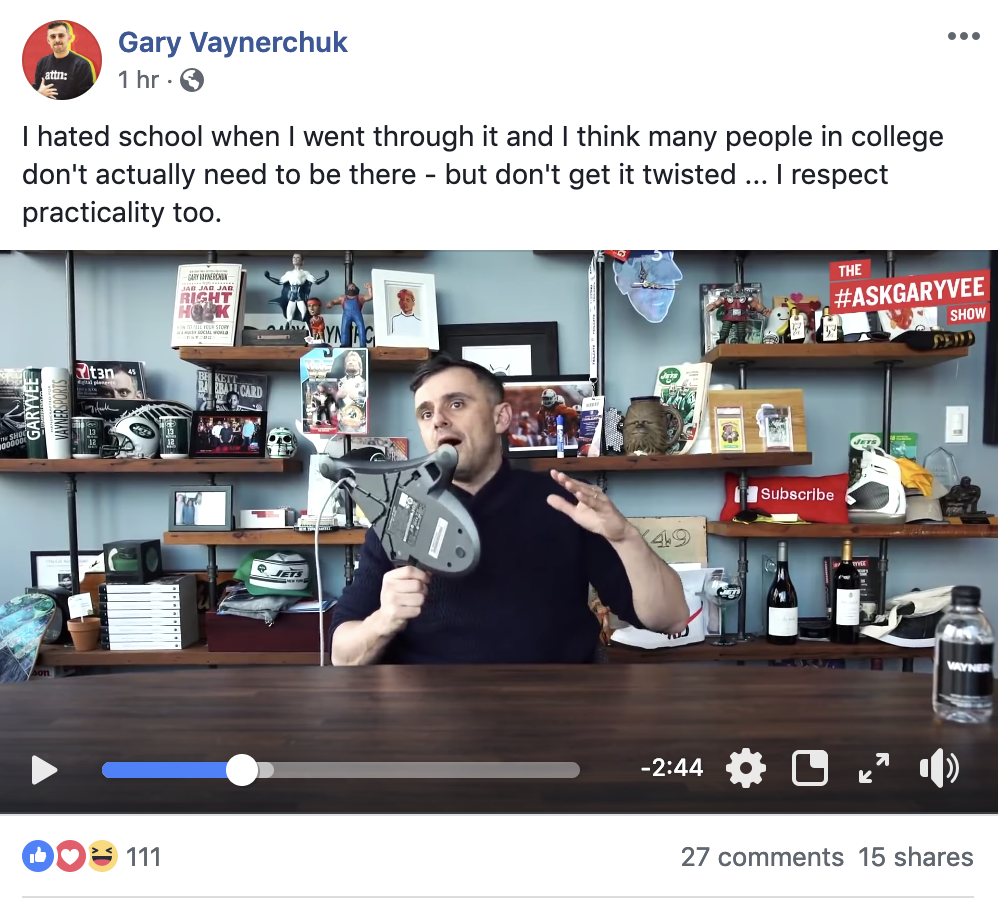Click the Haha laughing reaction icon
998x902 pixels.
coord(102,856)
